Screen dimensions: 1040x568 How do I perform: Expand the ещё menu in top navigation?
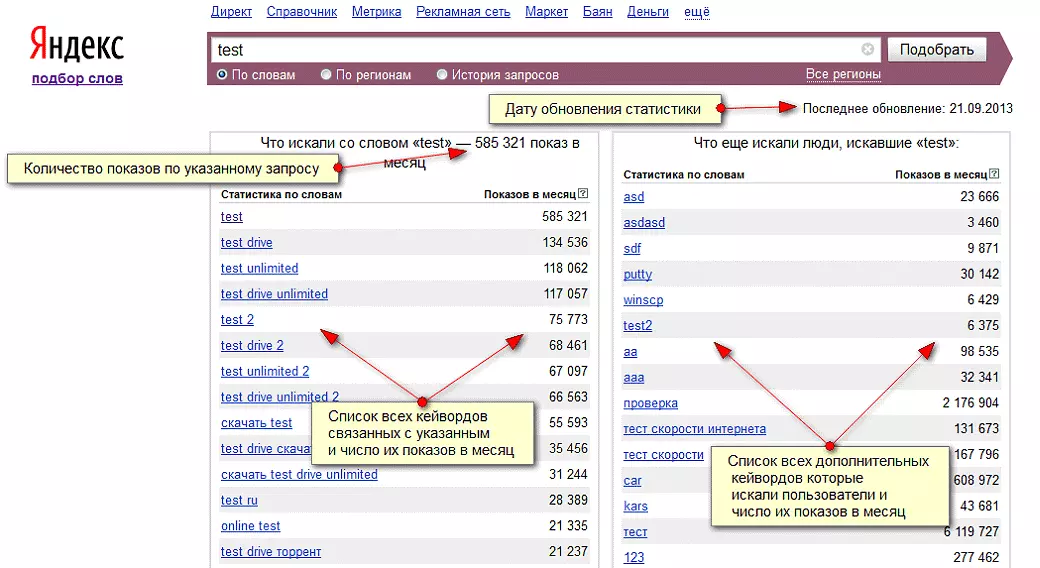click(x=696, y=12)
